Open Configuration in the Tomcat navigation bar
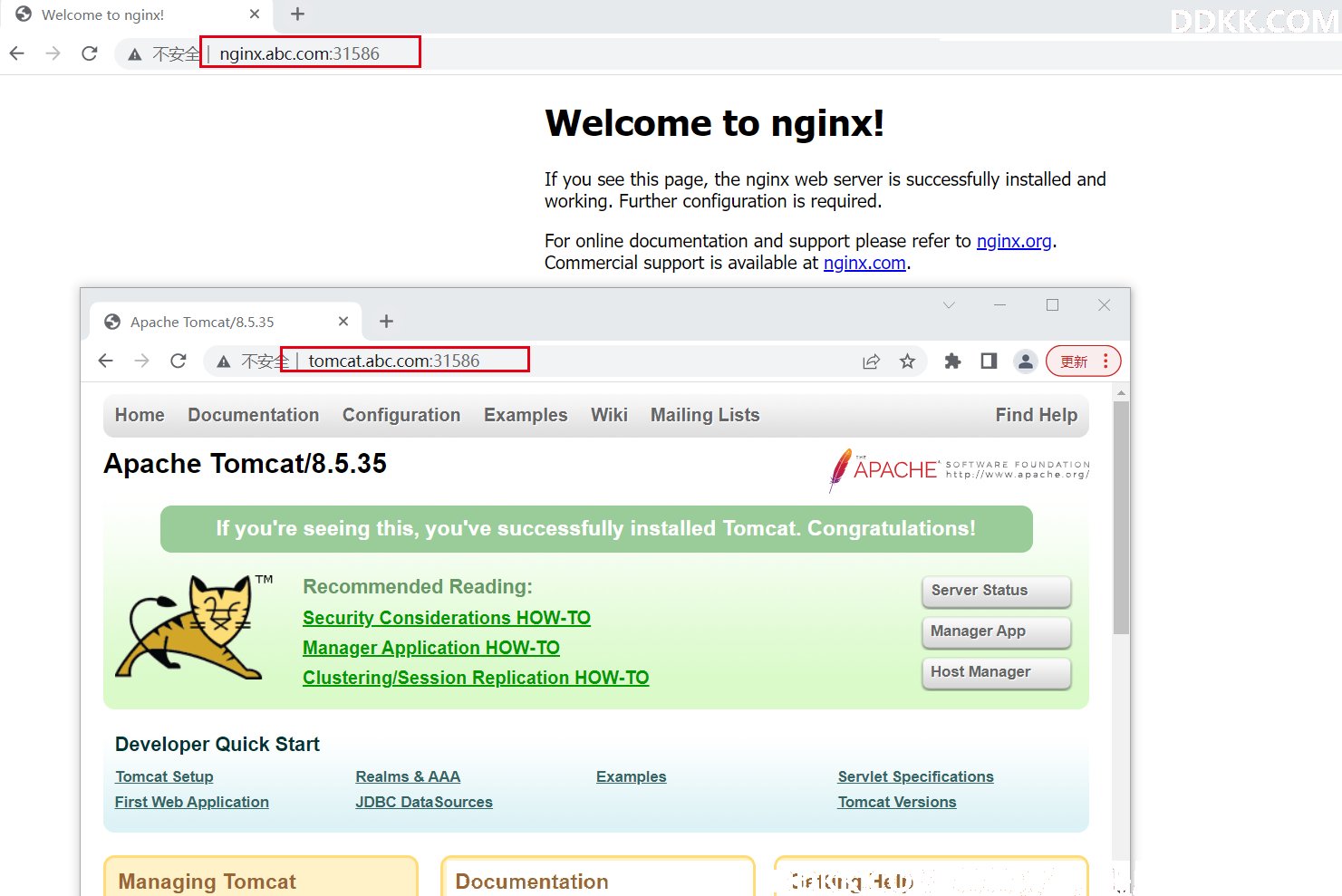Viewport: 1342px width, 896px height. pyautogui.click(x=401, y=415)
